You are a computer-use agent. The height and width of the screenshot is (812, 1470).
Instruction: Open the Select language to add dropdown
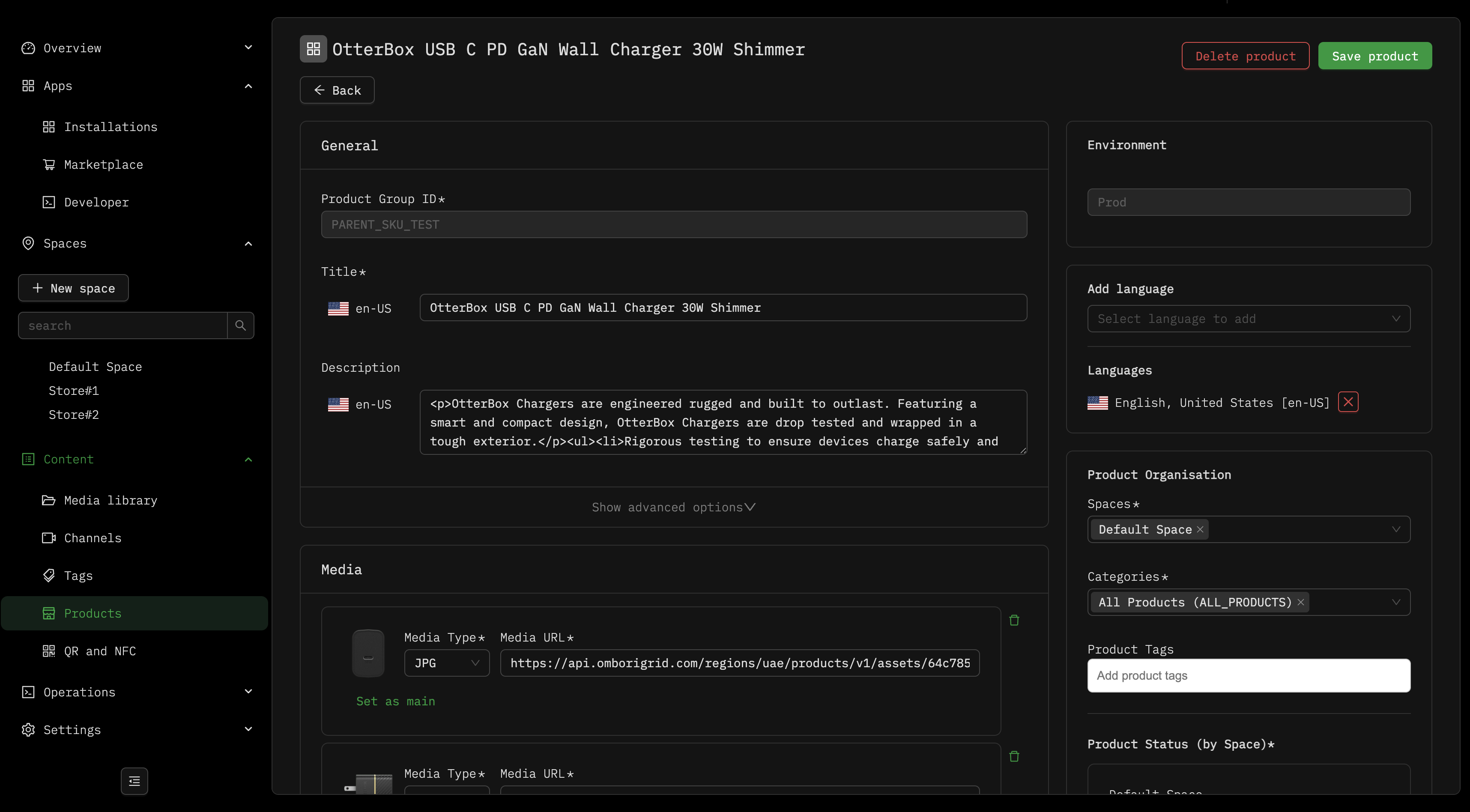click(x=1249, y=318)
